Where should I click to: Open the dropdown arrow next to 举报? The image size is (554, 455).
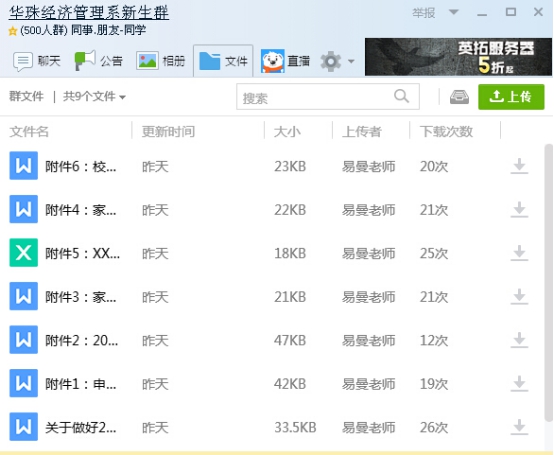tap(454, 12)
